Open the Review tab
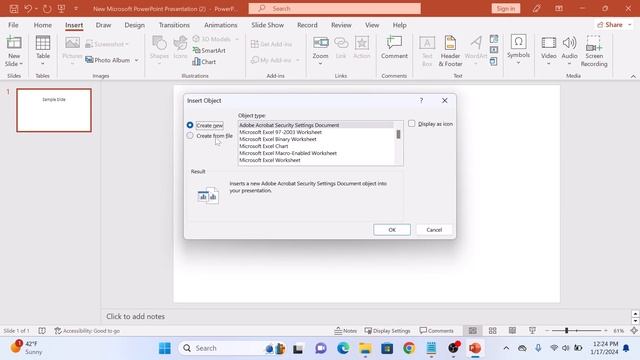Viewport: 640px width, 360px height. coord(341,25)
